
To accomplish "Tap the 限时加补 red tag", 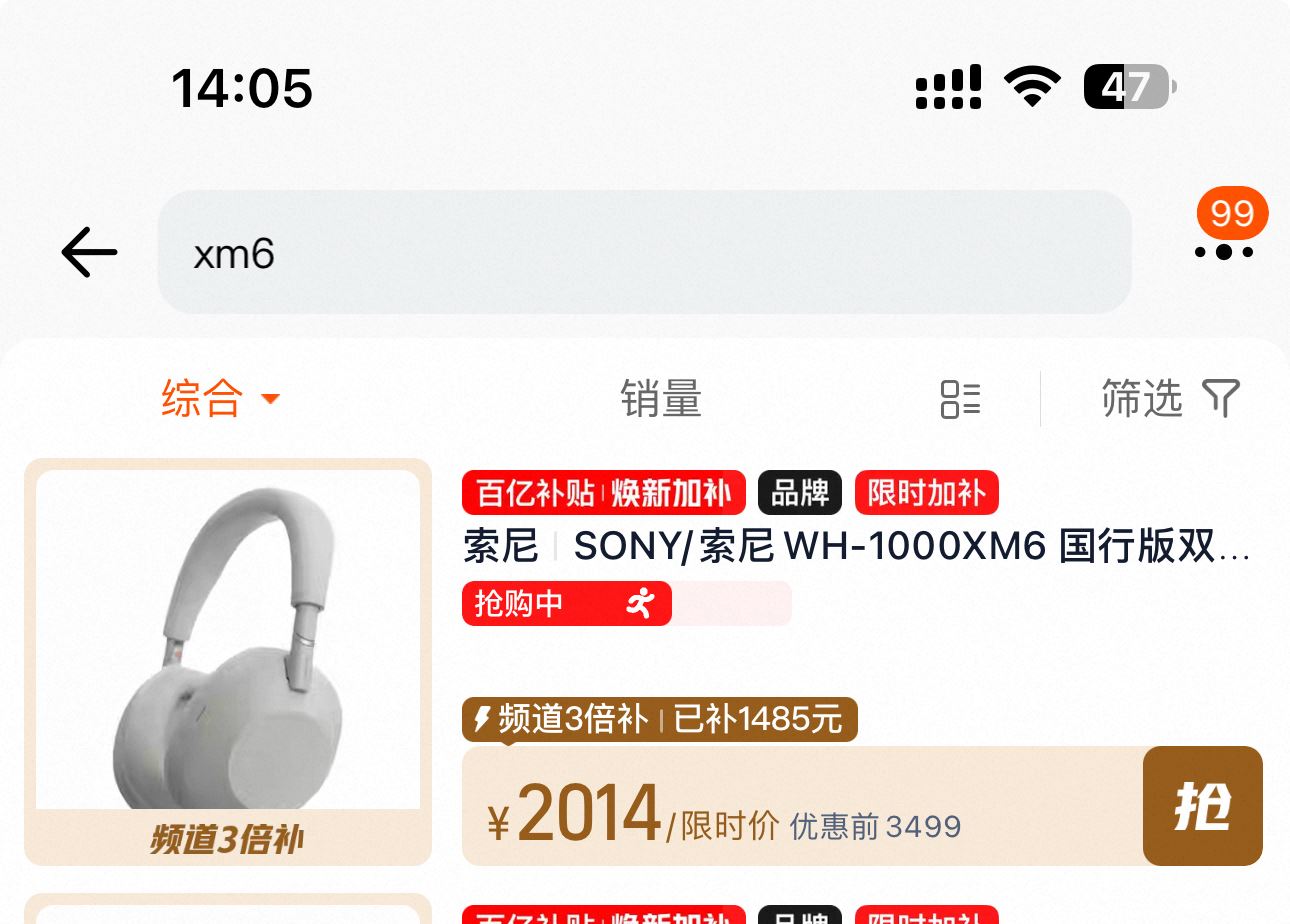I will pos(926,493).
